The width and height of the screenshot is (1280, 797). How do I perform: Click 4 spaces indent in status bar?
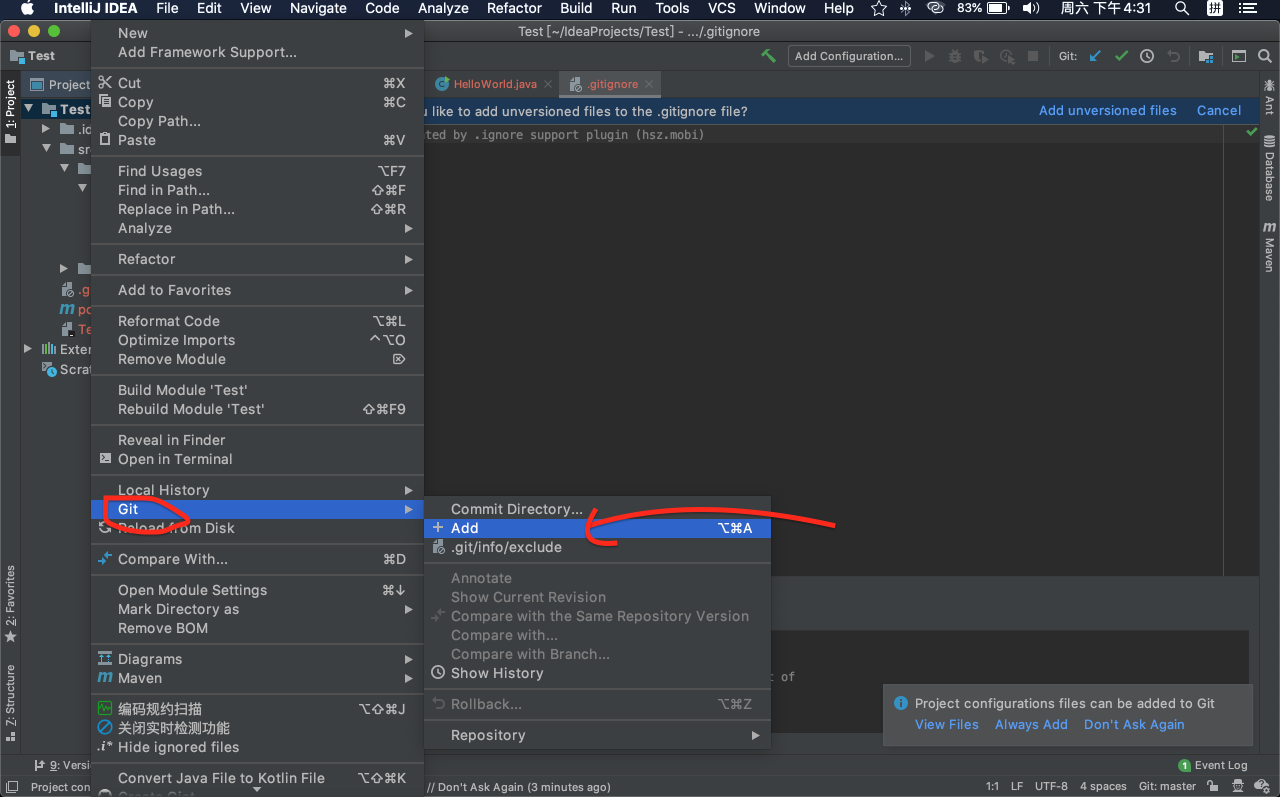(1103, 787)
